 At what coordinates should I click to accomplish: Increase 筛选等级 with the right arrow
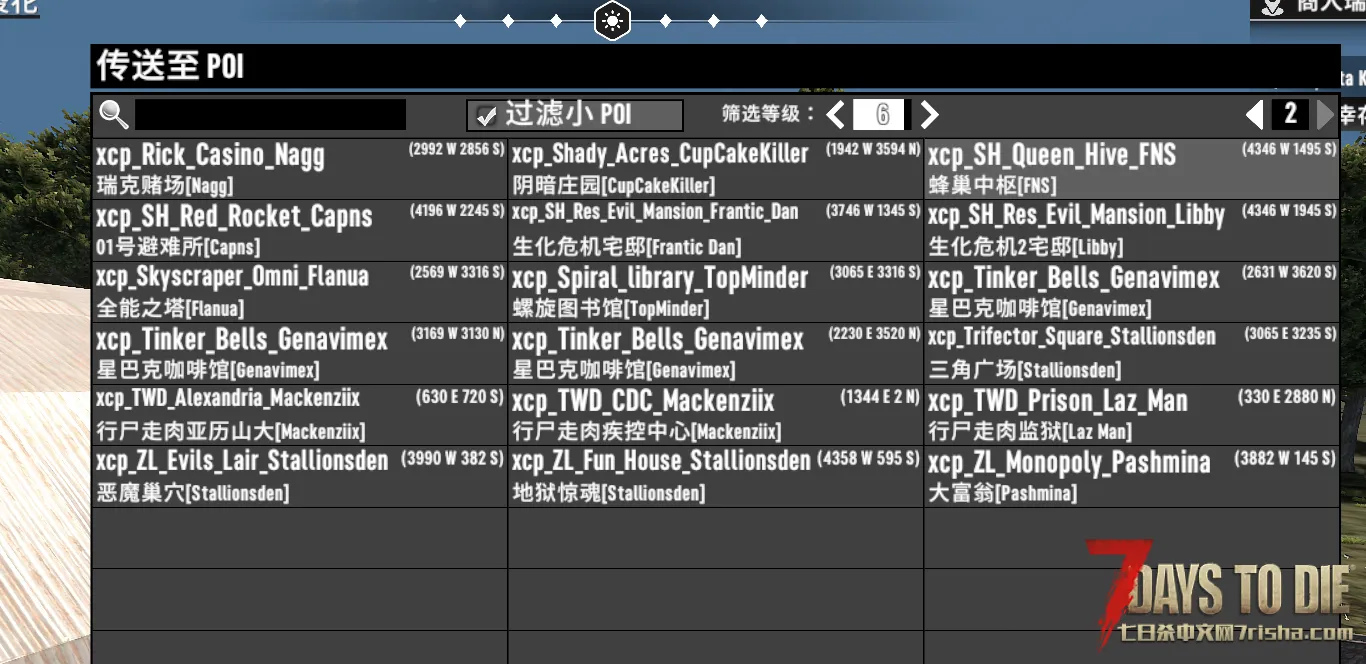[x=929, y=115]
